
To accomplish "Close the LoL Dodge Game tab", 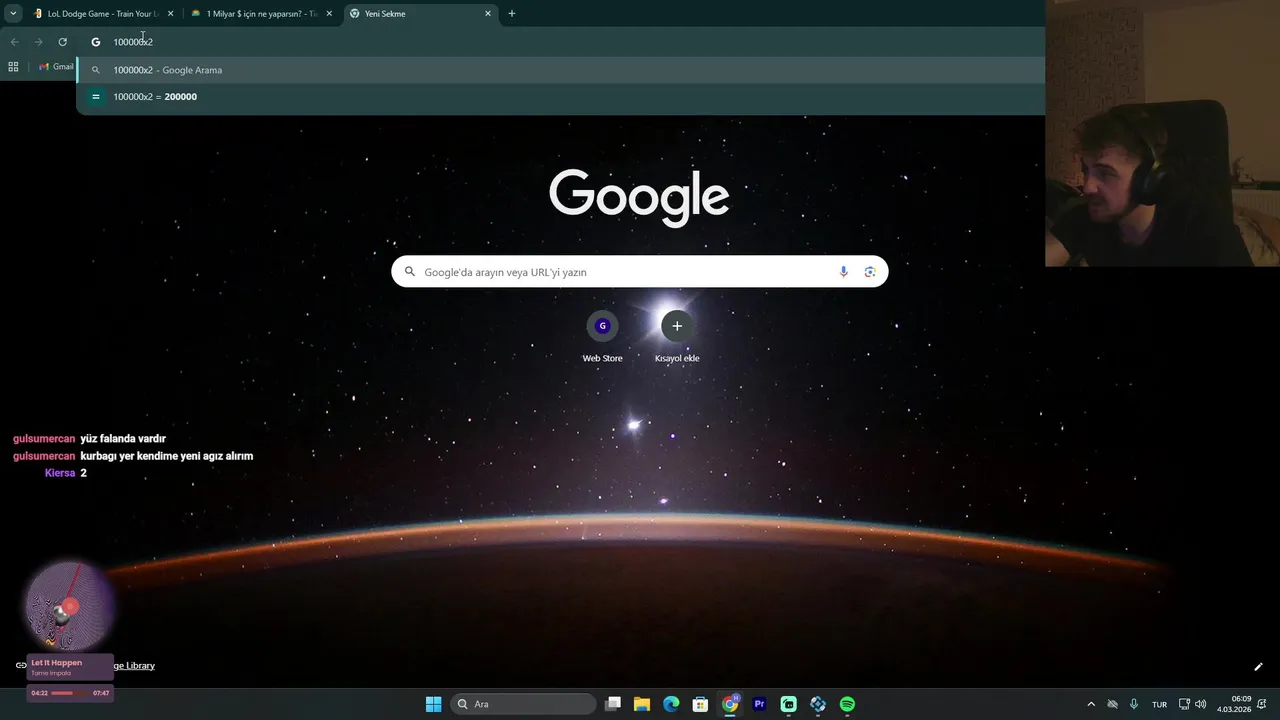I will [x=170, y=14].
